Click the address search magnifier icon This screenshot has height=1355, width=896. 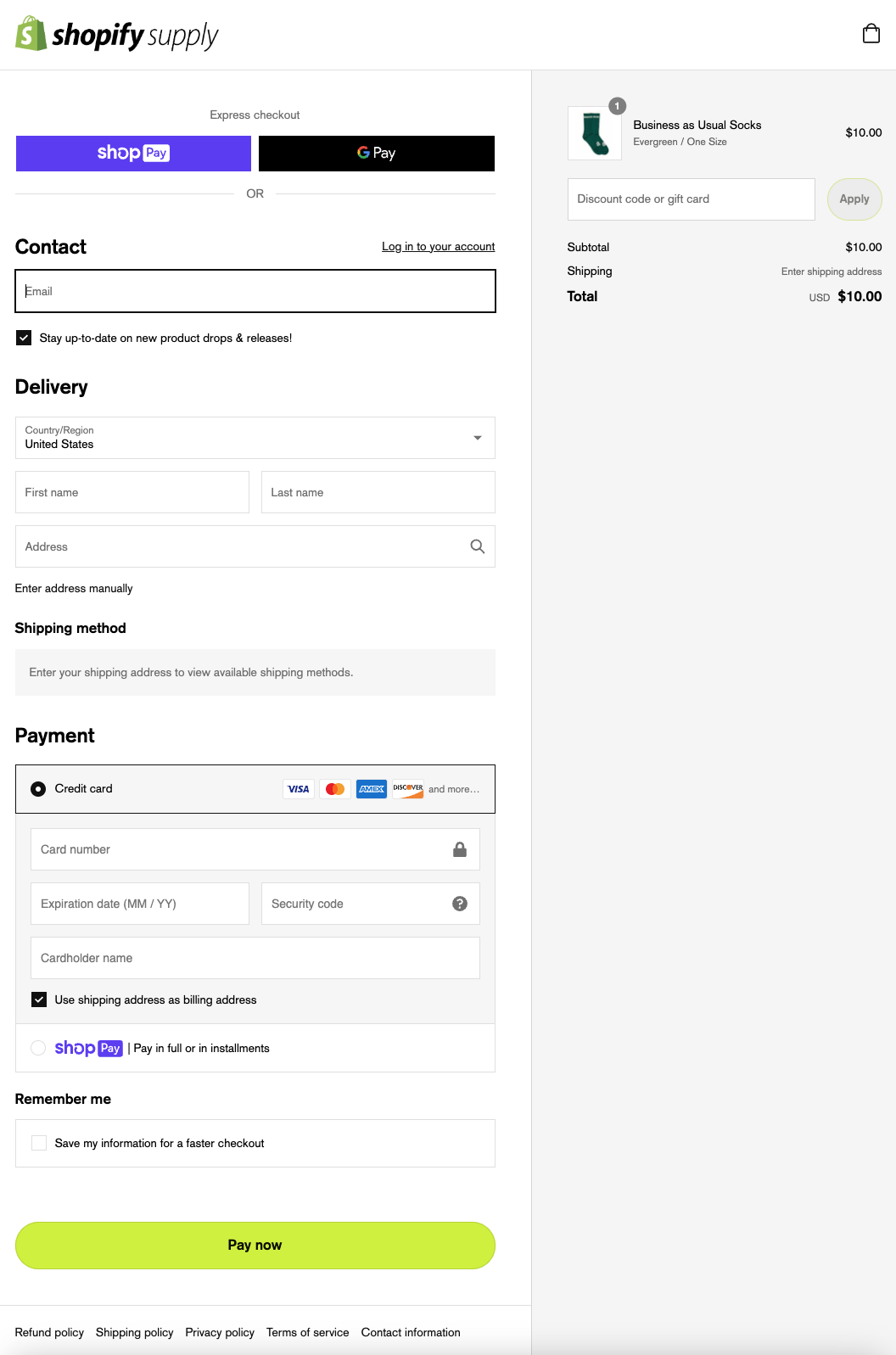478,546
